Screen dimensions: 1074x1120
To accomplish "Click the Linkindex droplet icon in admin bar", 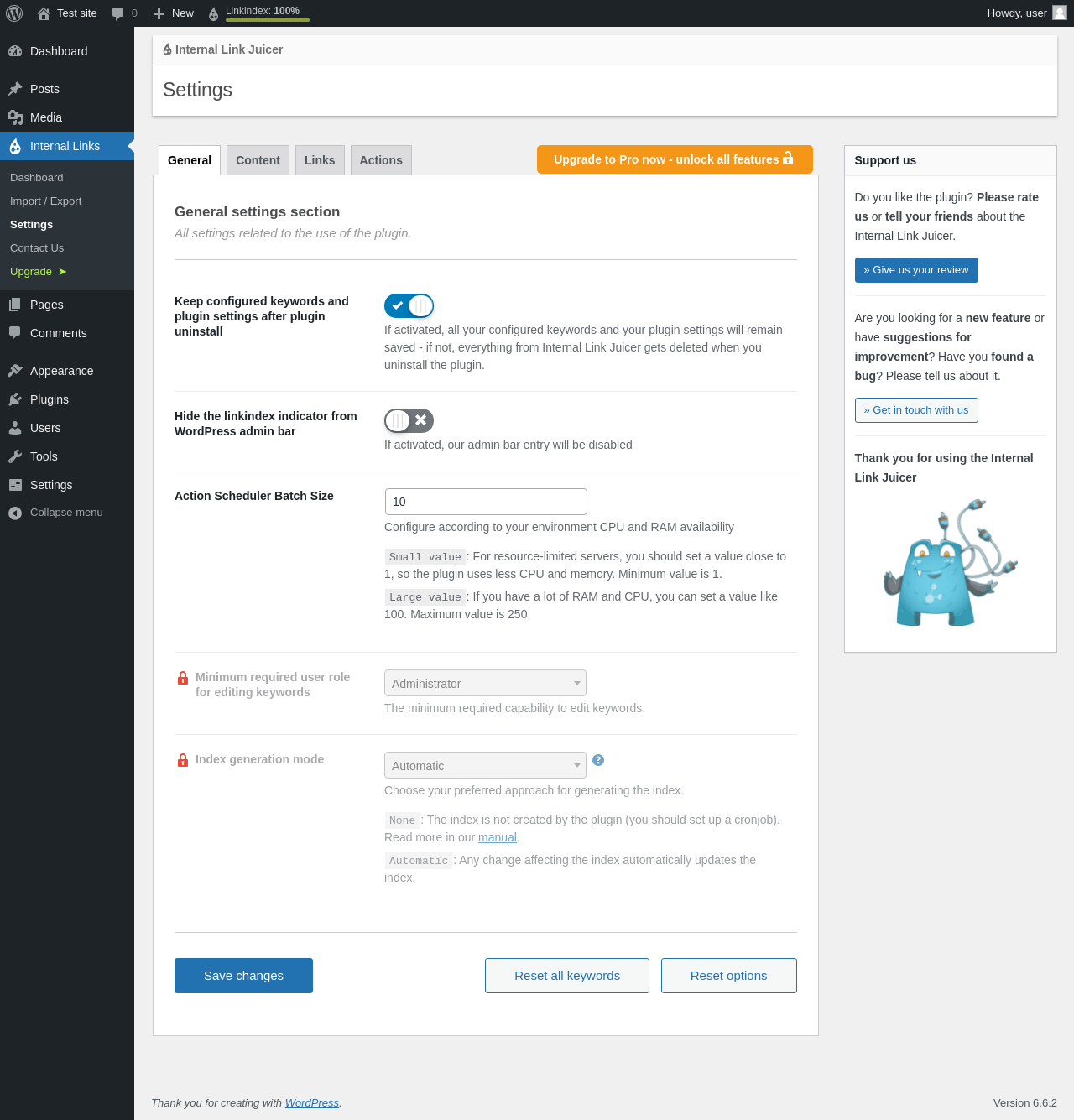I will 213,13.
